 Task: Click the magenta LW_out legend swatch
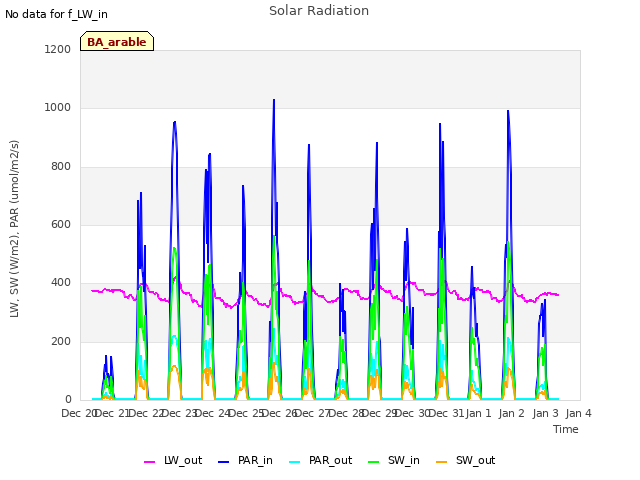[149, 462]
